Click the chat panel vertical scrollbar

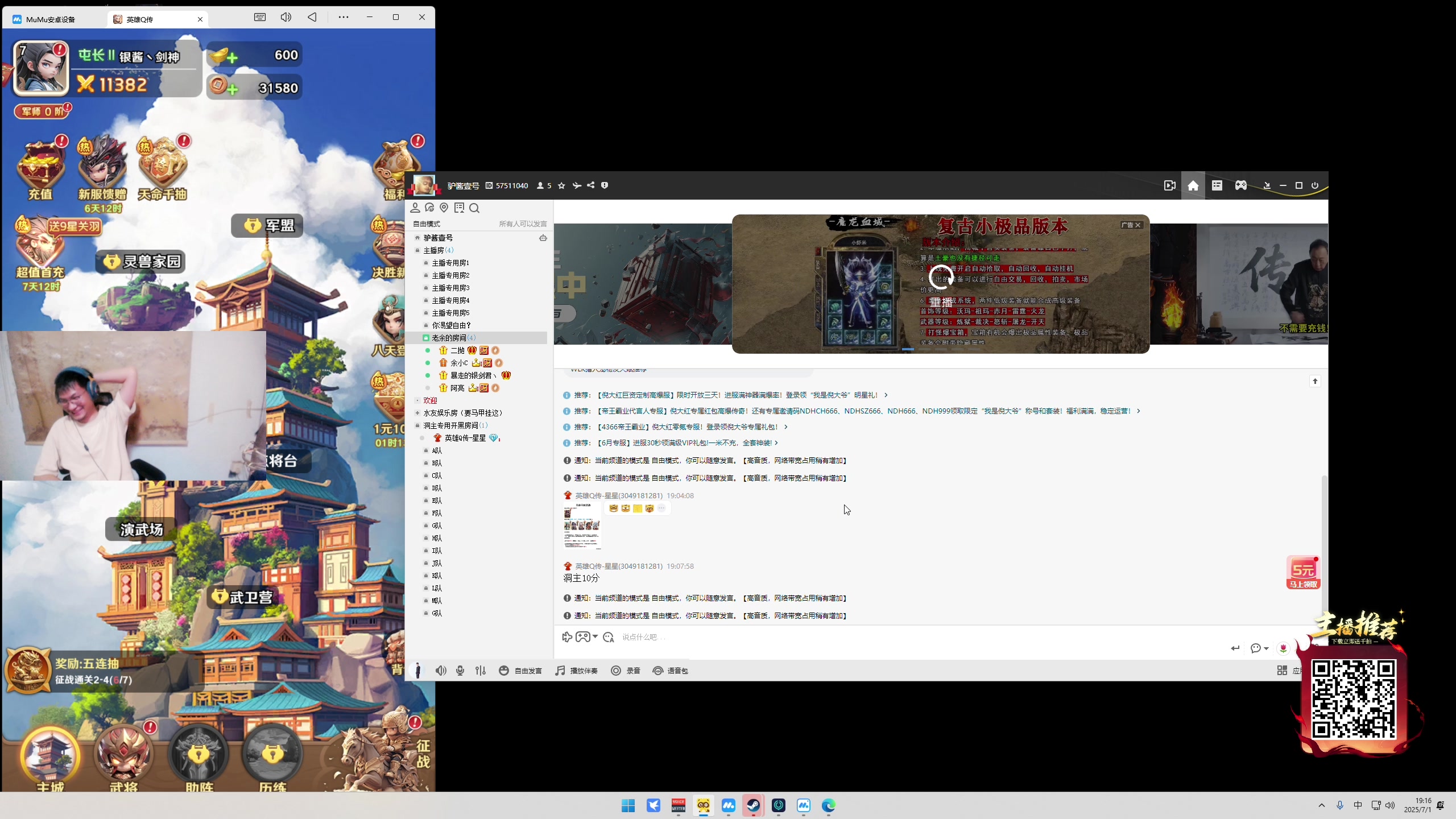[1324, 549]
